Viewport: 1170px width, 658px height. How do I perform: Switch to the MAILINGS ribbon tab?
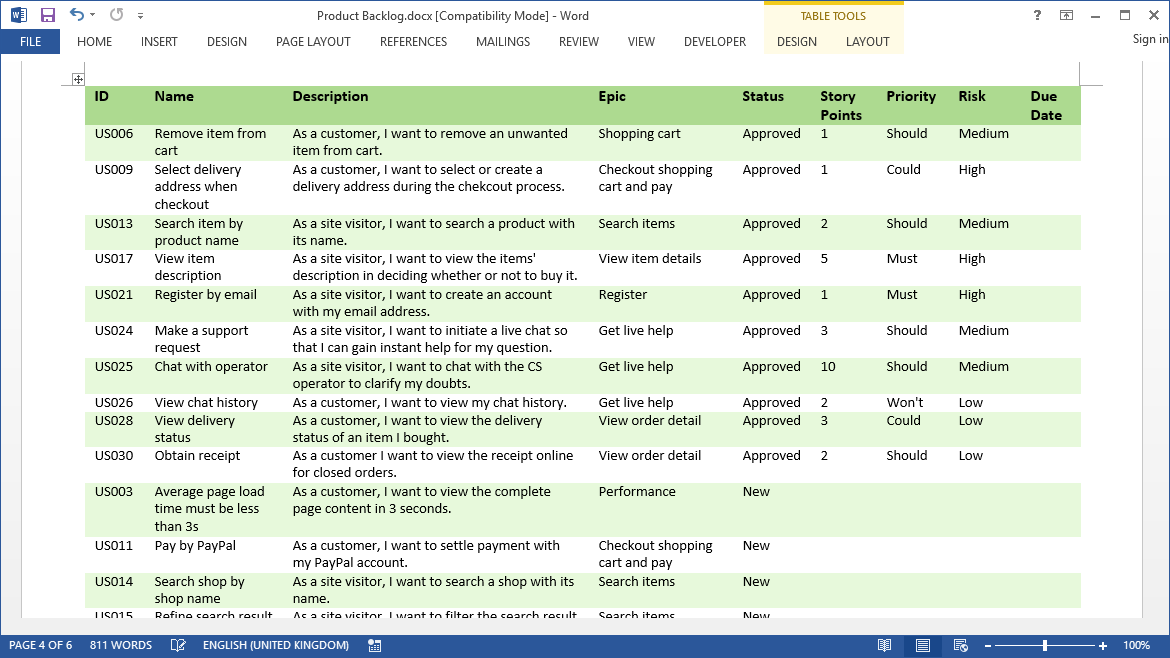point(502,42)
